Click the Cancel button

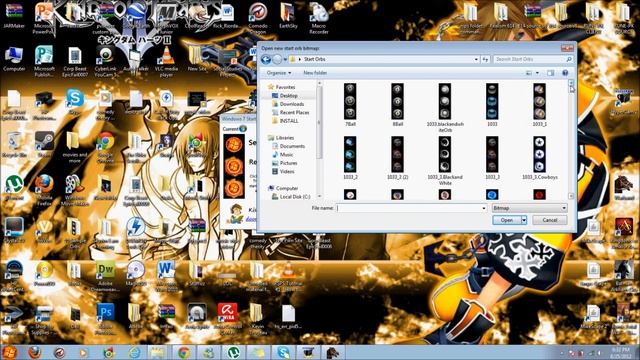point(549,220)
